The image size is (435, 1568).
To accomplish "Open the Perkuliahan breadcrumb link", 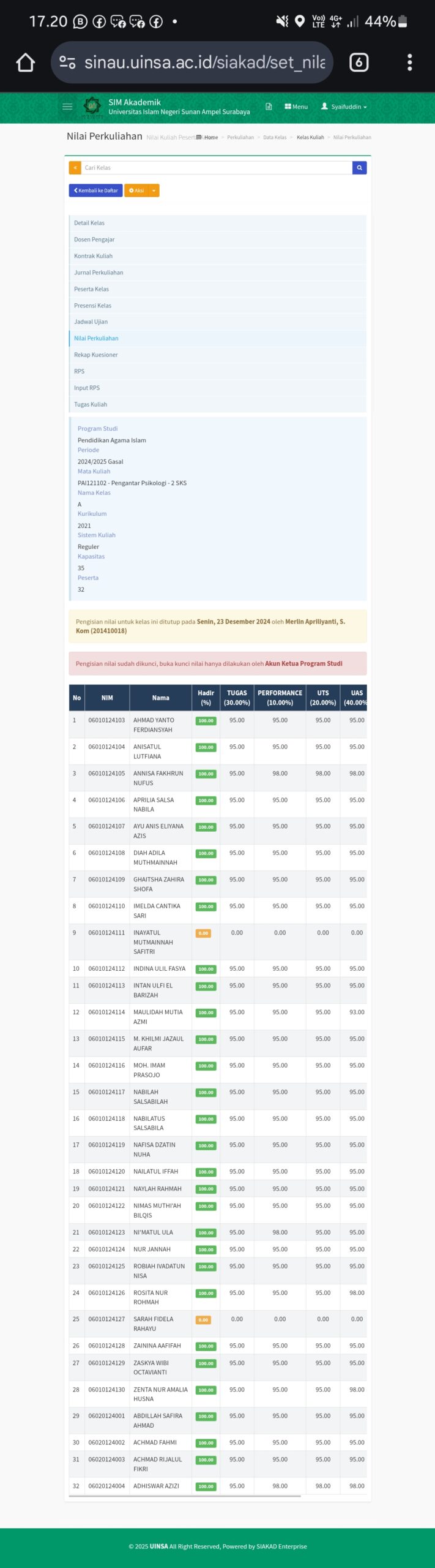I will coord(240,137).
